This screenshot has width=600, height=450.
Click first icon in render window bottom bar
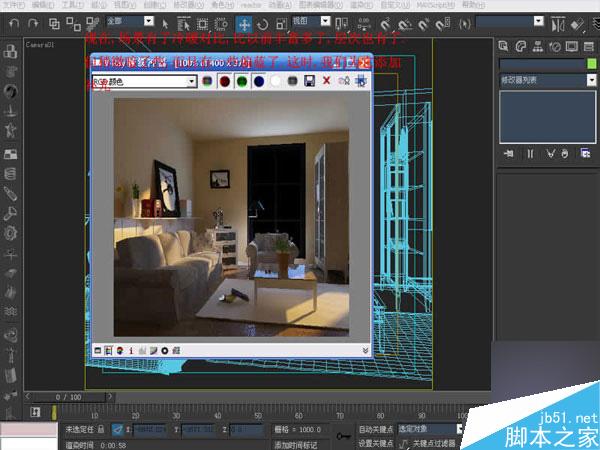point(98,351)
